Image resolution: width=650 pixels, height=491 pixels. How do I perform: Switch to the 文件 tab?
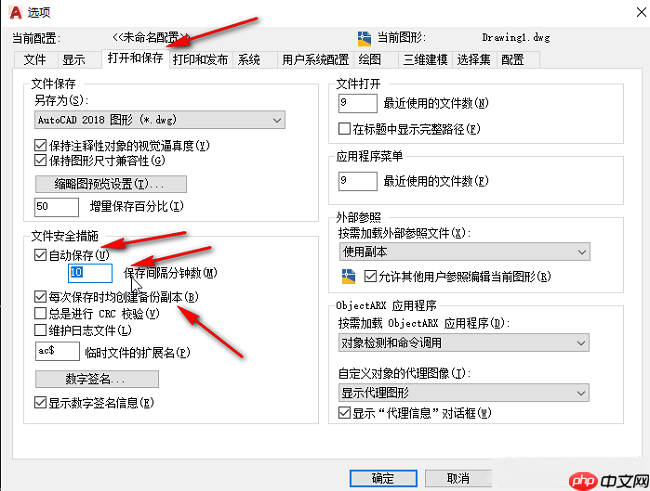tap(35, 60)
